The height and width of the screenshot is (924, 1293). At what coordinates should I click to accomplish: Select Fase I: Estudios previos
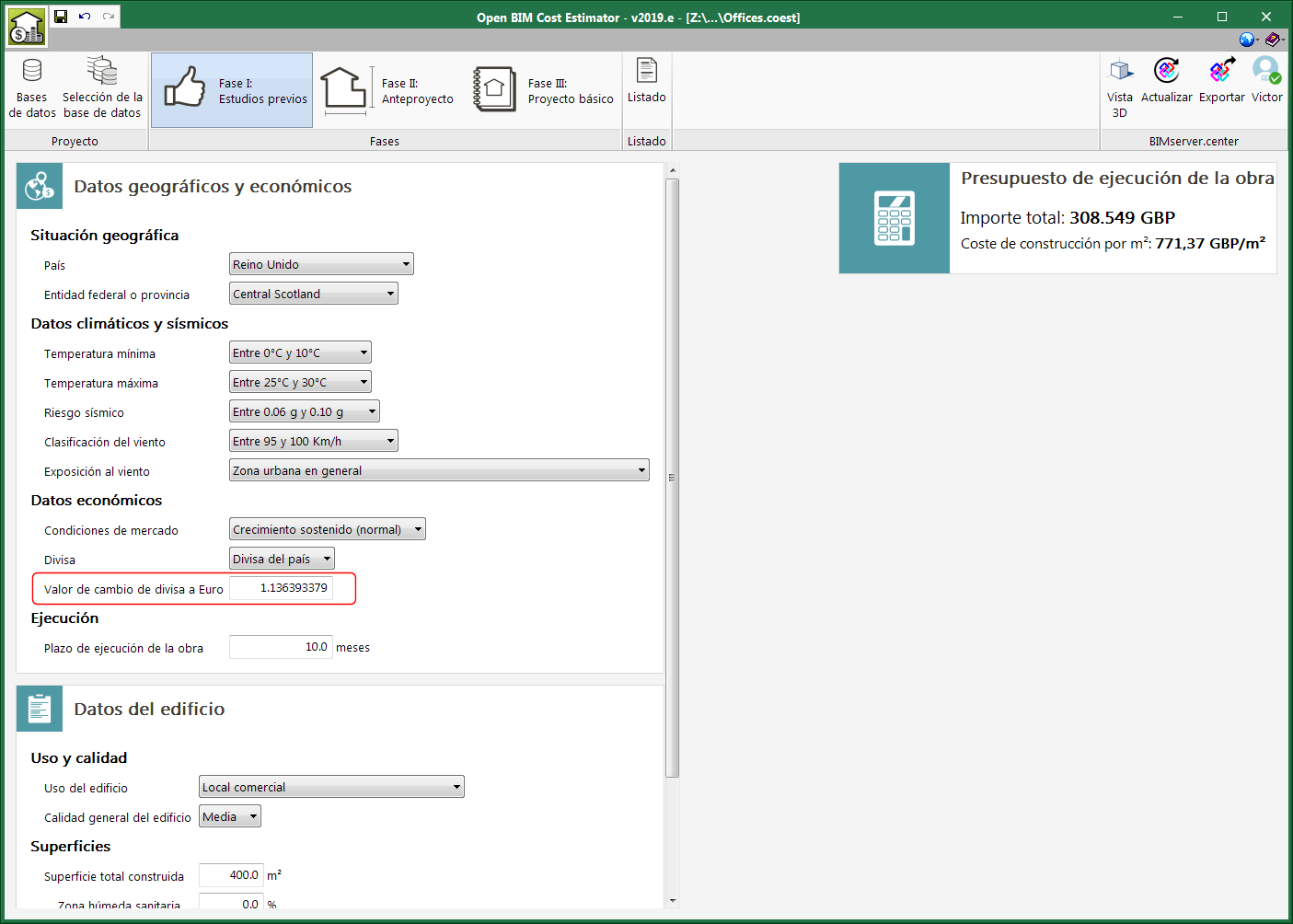click(x=232, y=90)
